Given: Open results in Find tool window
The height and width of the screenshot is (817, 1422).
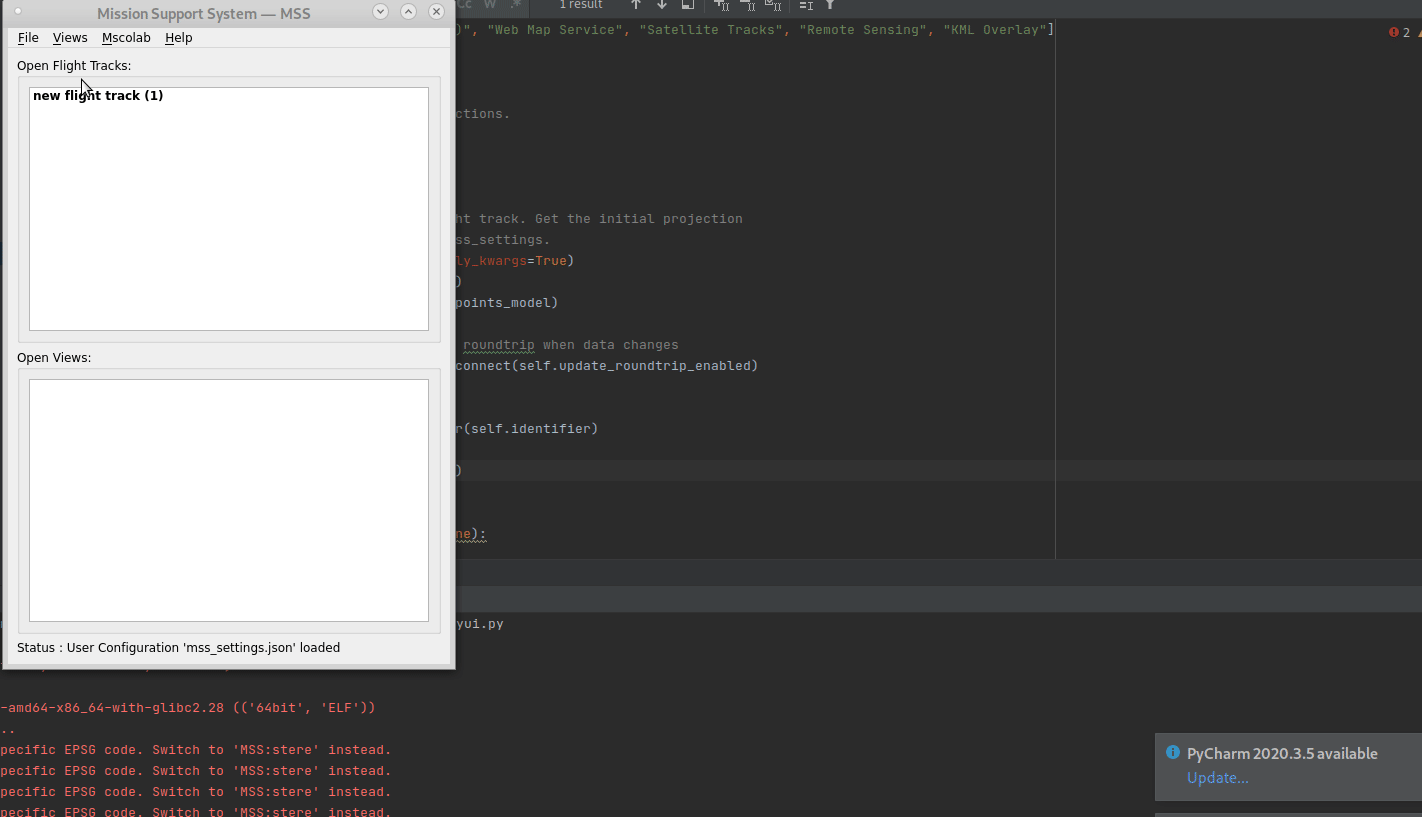Looking at the screenshot, I should [686, 6].
